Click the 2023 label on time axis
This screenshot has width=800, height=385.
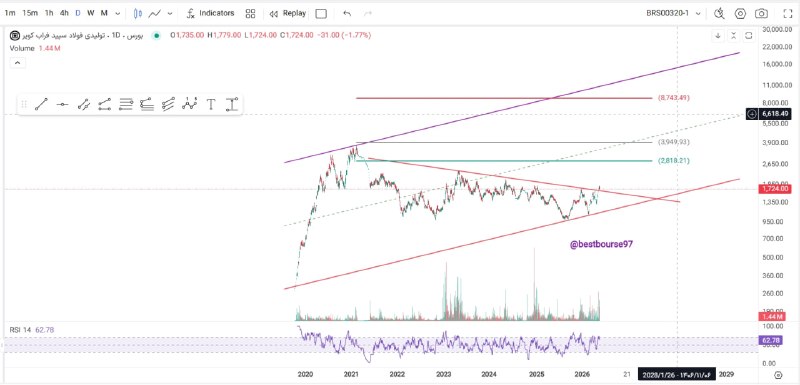(443, 374)
